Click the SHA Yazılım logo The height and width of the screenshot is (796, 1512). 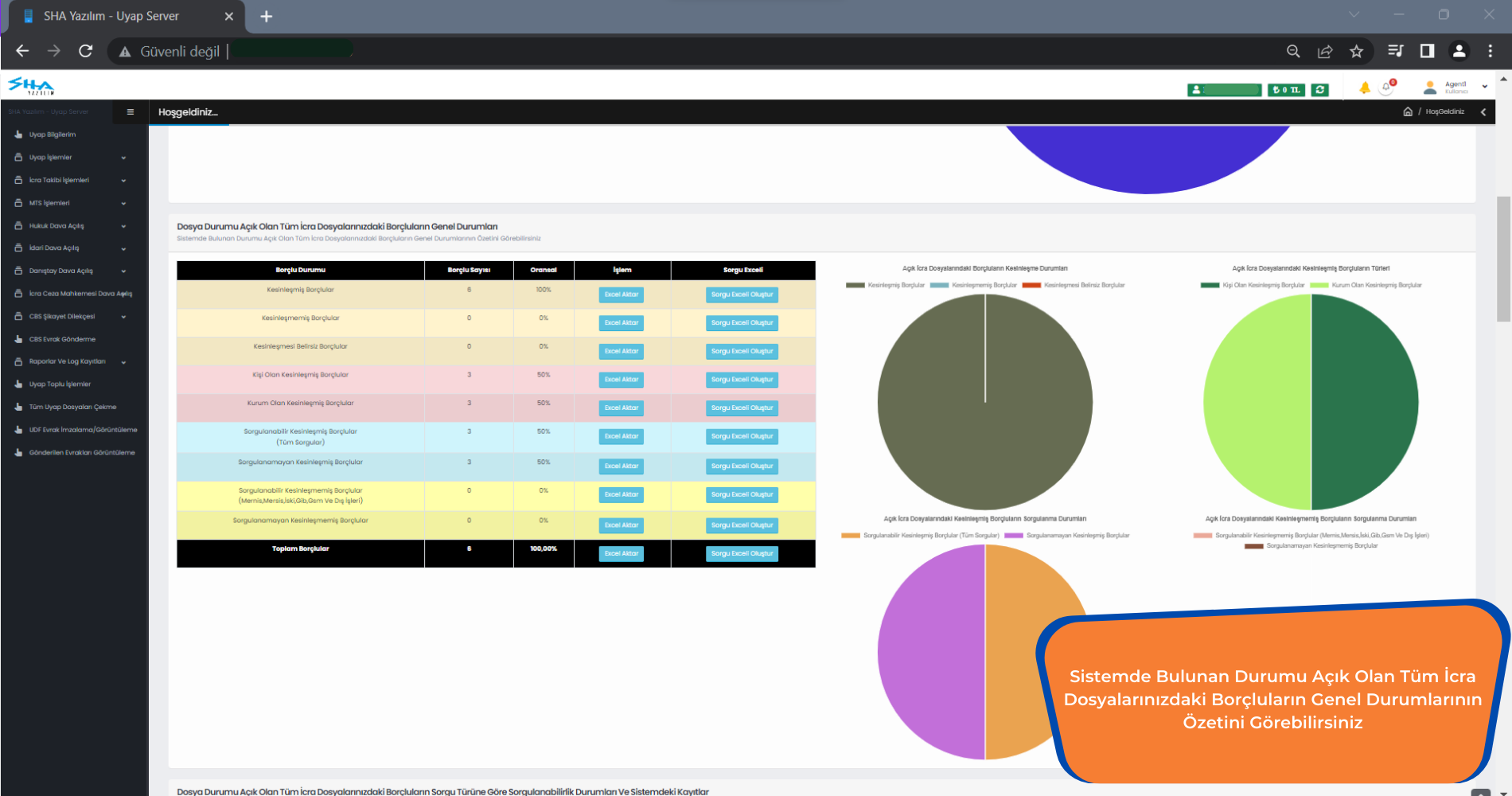31,86
